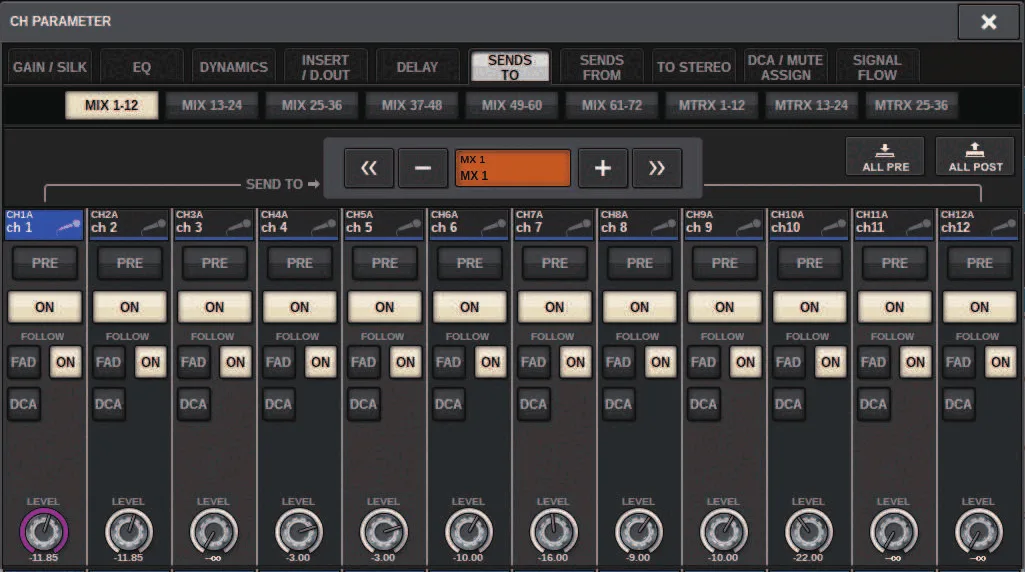
Task: Turn off send ON for ch 2
Action: click(129, 307)
